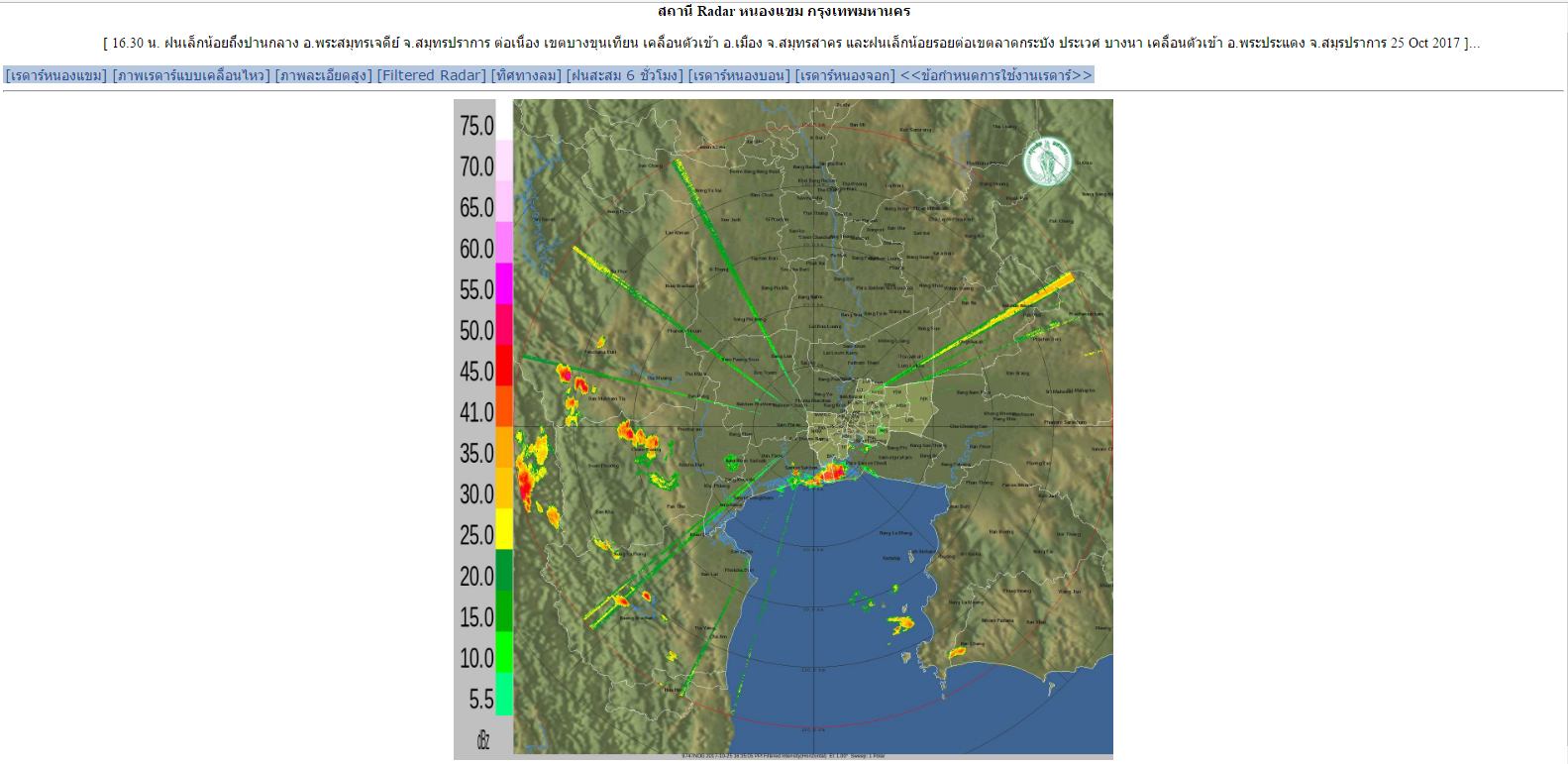Click the pale pink 70.0 dBZ swatch
Viewport: 1568px width, 764px height.
tap(504, 160)
